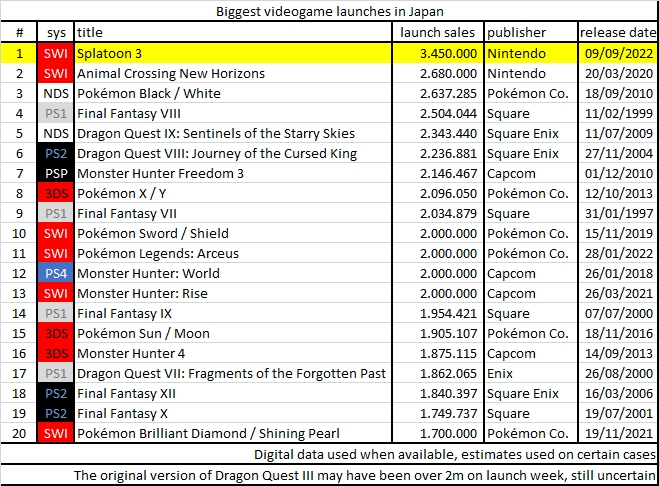Click the "sys" column header
The image size is (659, 486).
(57, 33)
